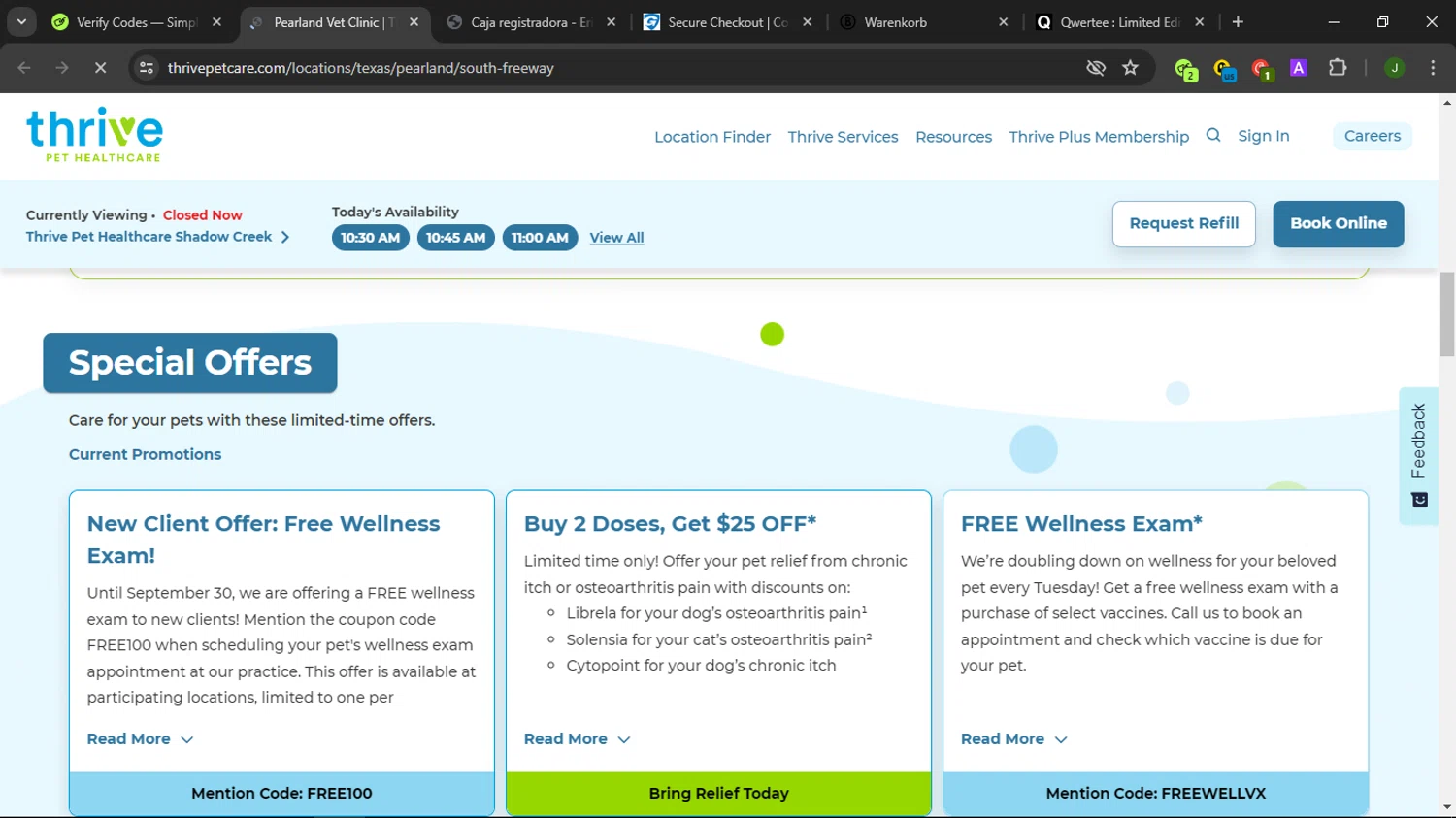The width and height of the screenshot is (1456, 818).
Task: Click the address bar URL
Action: [361, 68]
